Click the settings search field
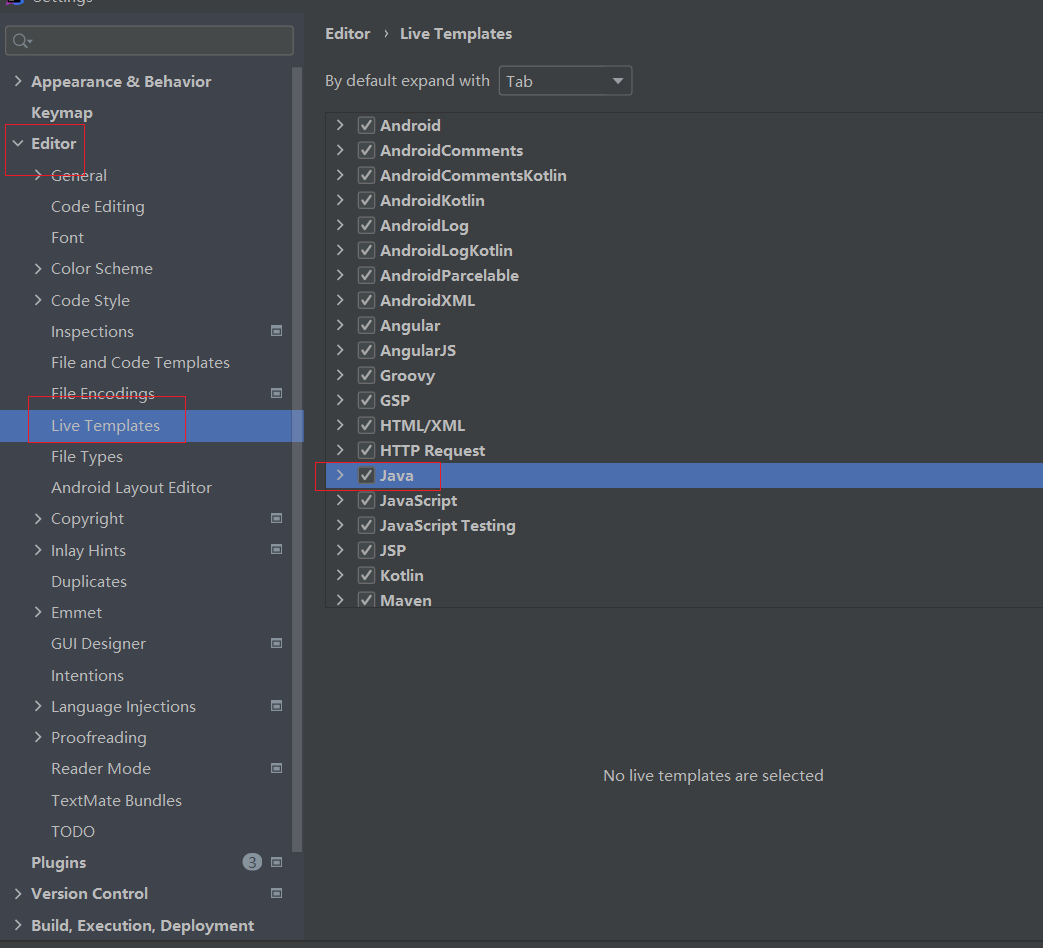1043x948 pixels. pos(150,41)
